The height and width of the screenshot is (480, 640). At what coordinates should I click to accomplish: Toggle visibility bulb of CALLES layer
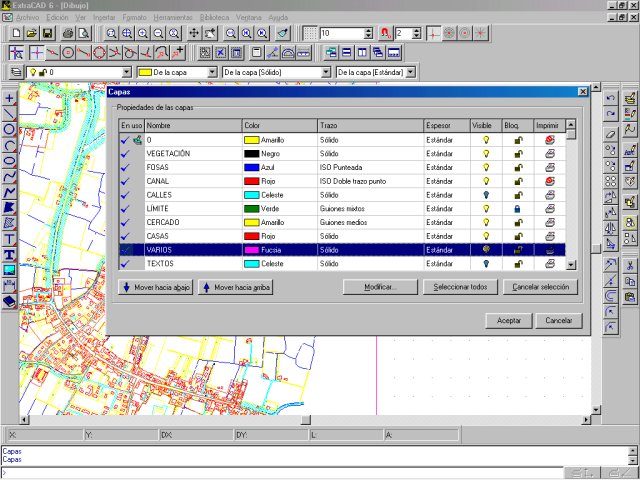(486, 195)
